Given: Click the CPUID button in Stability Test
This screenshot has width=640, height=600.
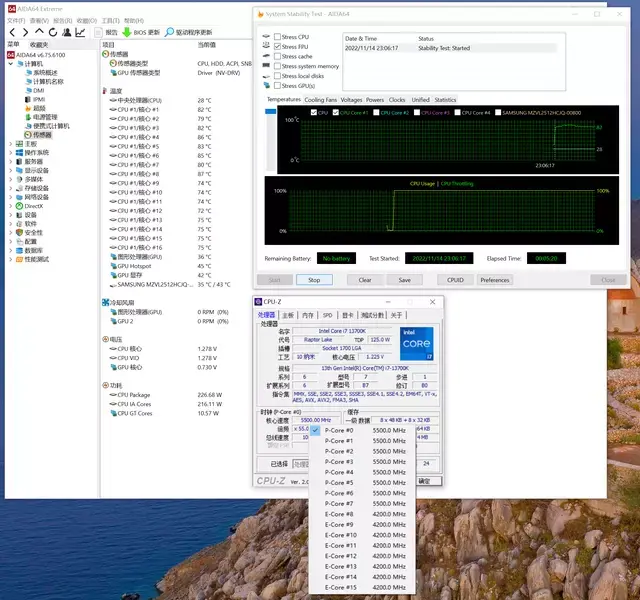Looking at the screenshot, I should point(455,280).
